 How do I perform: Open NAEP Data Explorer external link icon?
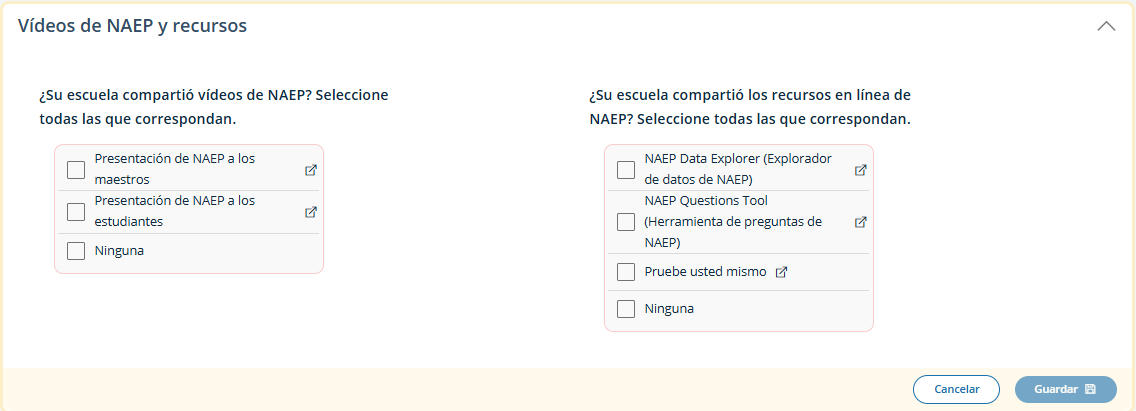point(861,170)
